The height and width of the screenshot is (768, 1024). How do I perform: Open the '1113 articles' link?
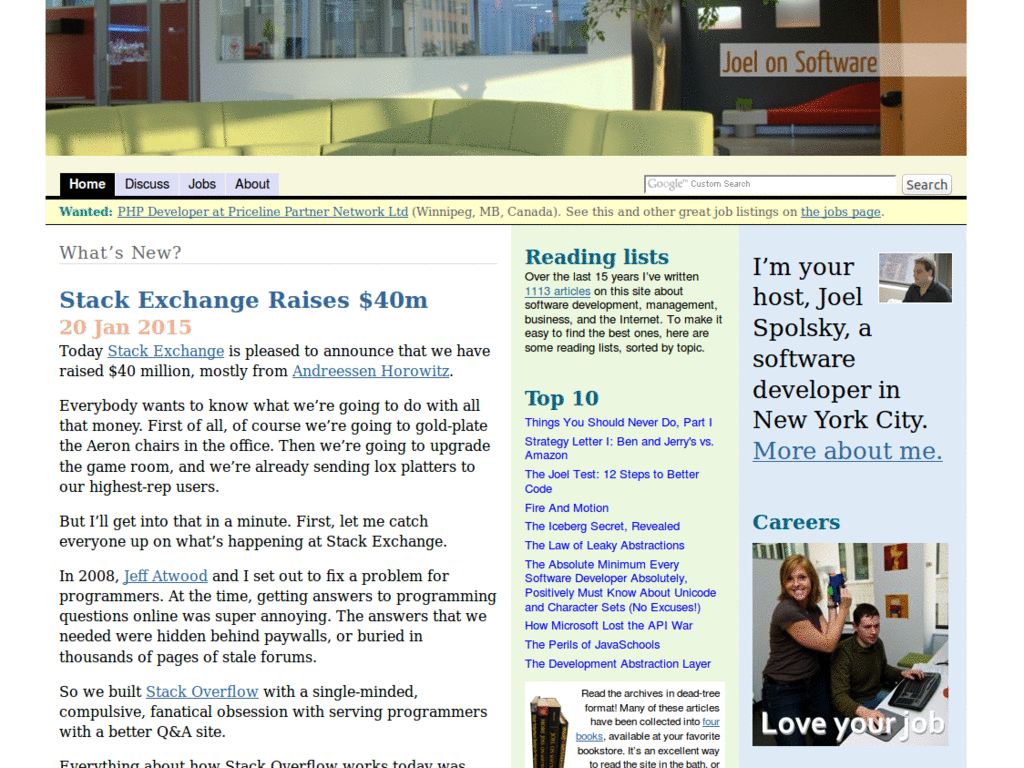(x=557, y=291)
